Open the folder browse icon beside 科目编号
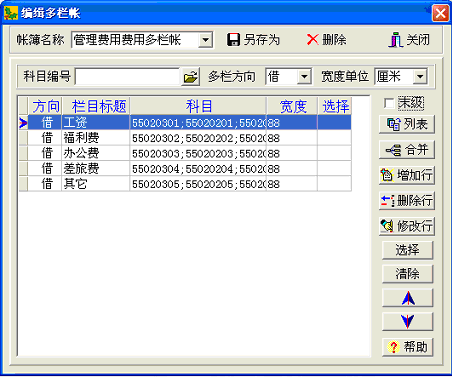This screenshot has width=452, height=377. click(x=190, y=77)
